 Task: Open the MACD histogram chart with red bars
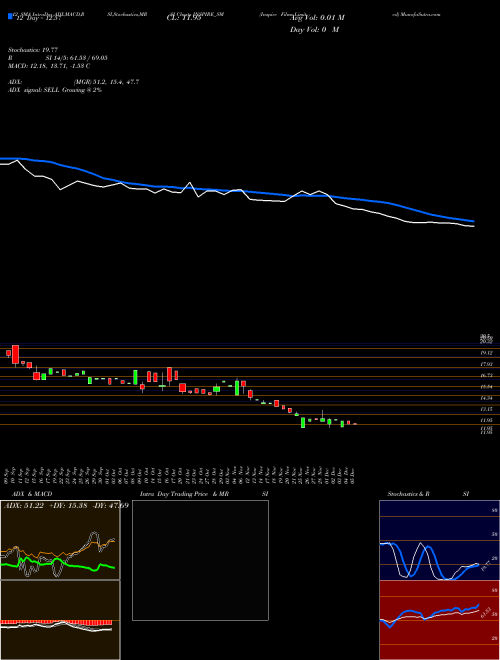point(60,620)
